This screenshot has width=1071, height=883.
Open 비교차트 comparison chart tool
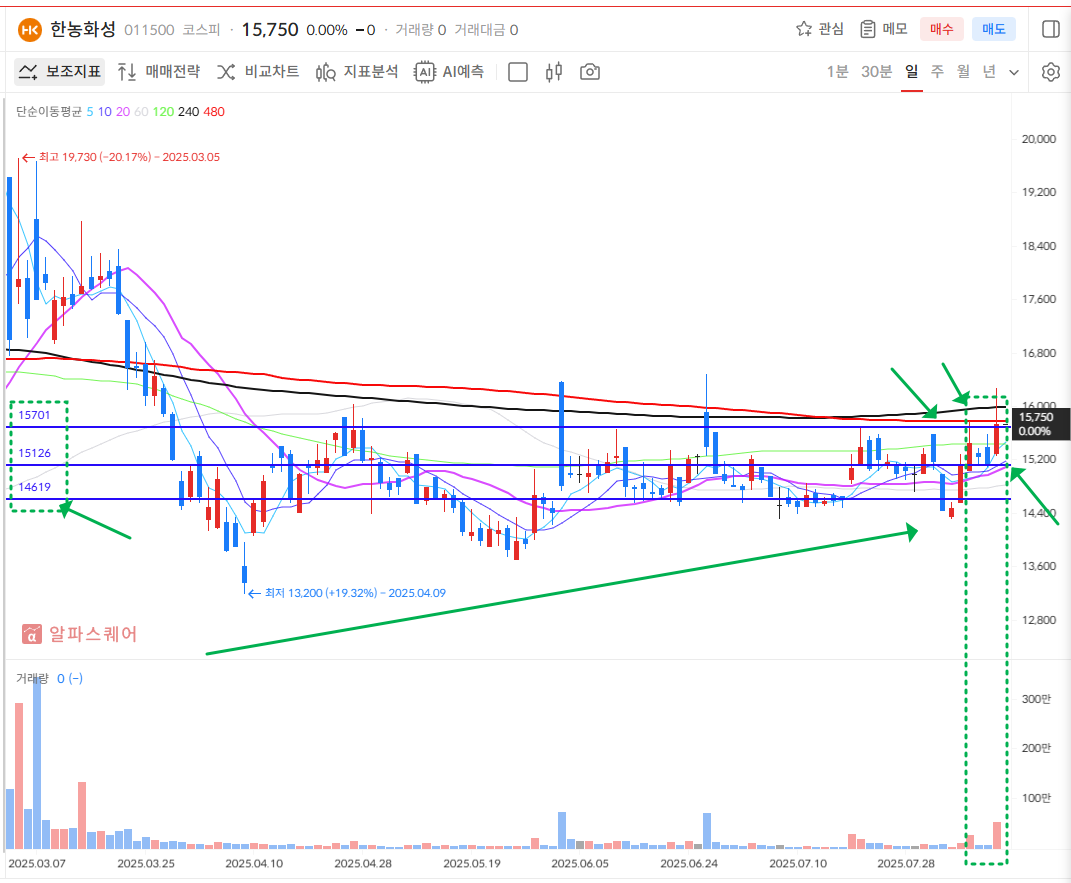258,72
